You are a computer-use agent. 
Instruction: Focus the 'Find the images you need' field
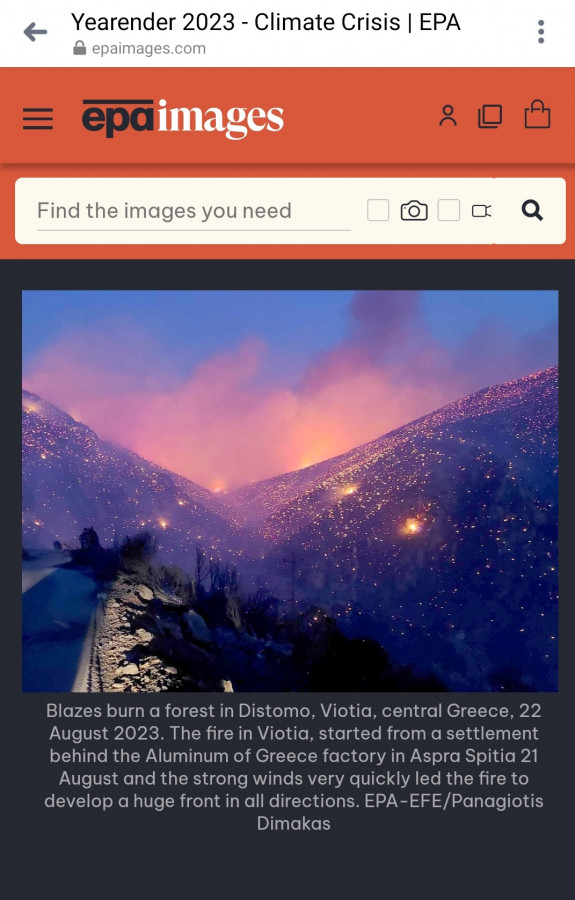coord(193,211)
